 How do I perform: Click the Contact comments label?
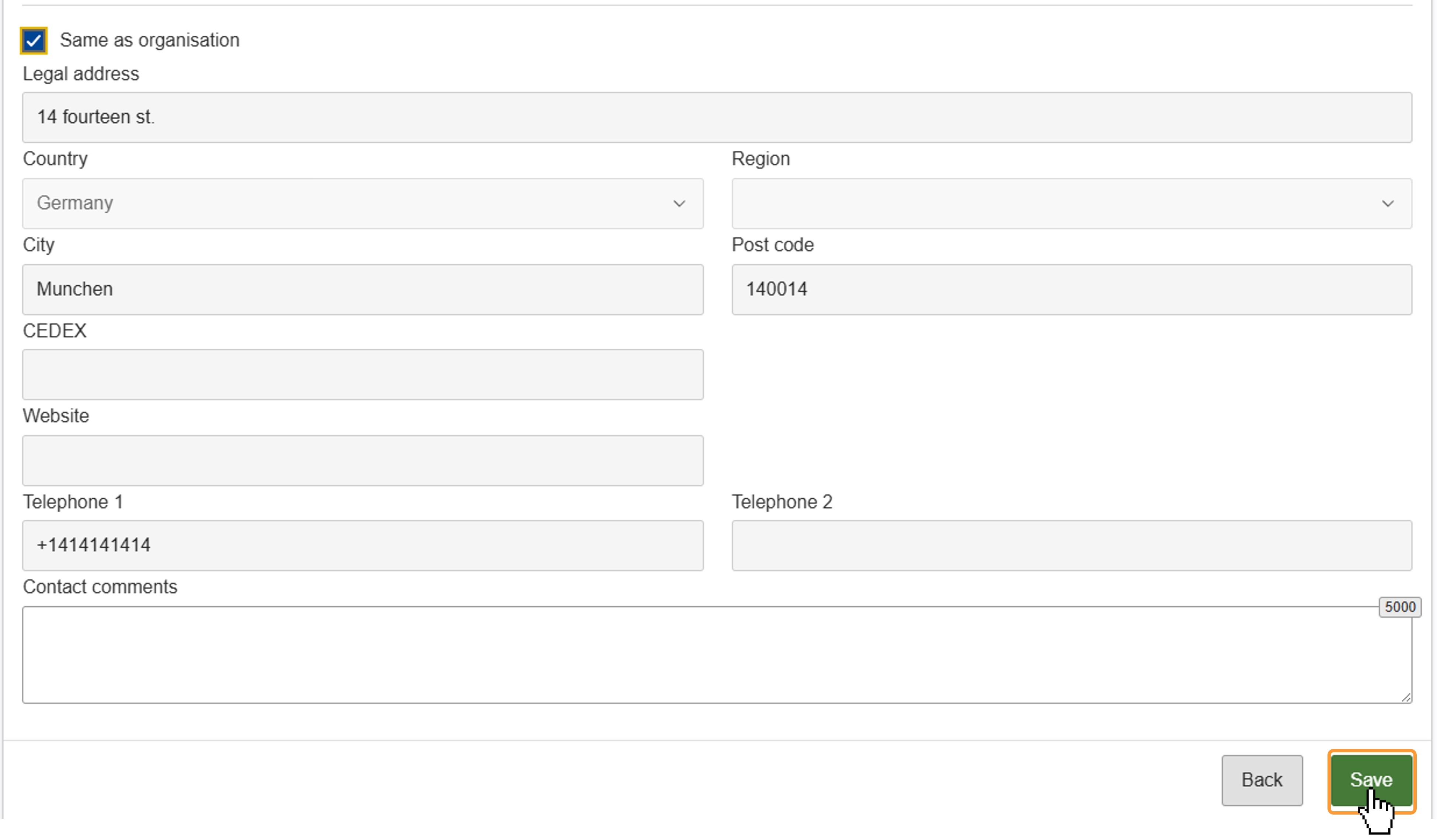[x=100, y=587]
